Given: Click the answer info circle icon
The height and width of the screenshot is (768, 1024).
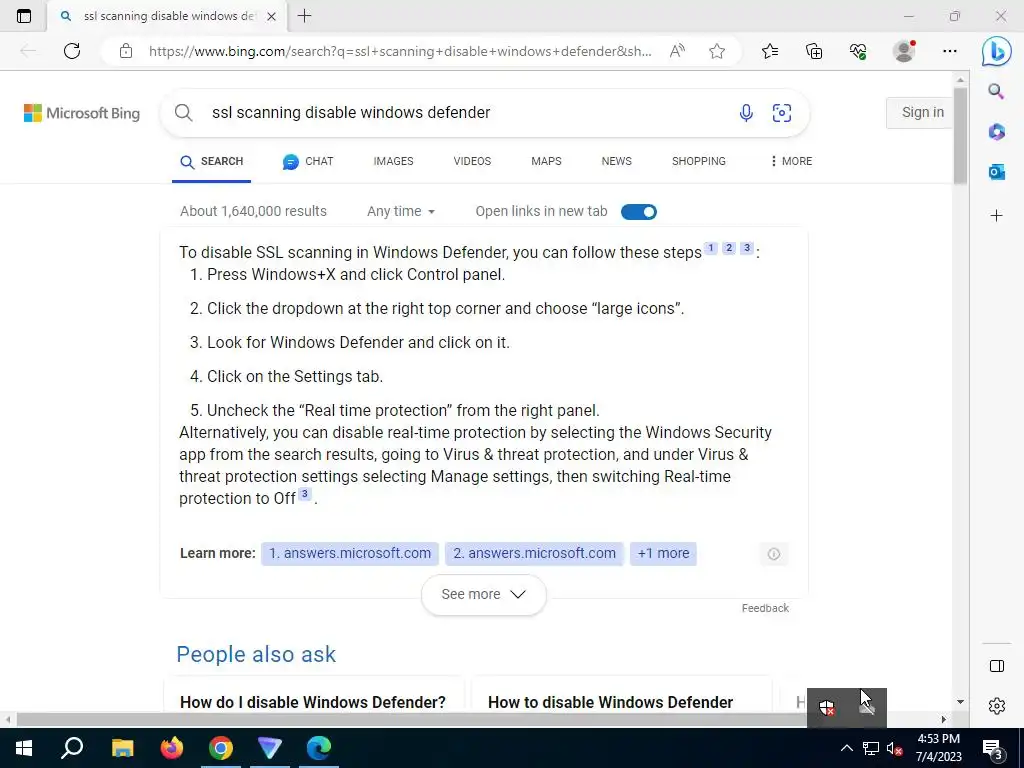Looking at the screenshot, I should tap(774, 554).
